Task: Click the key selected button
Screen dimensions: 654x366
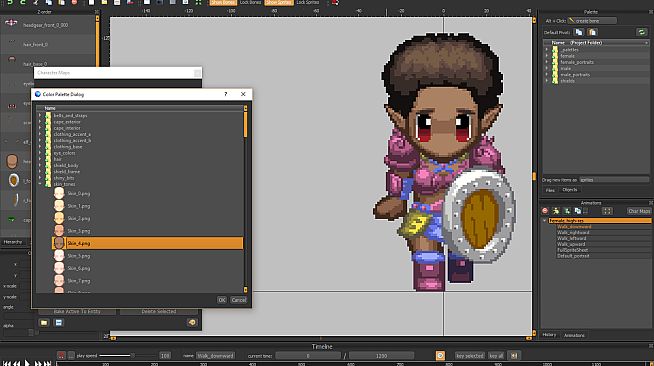Action: (470, 356)
